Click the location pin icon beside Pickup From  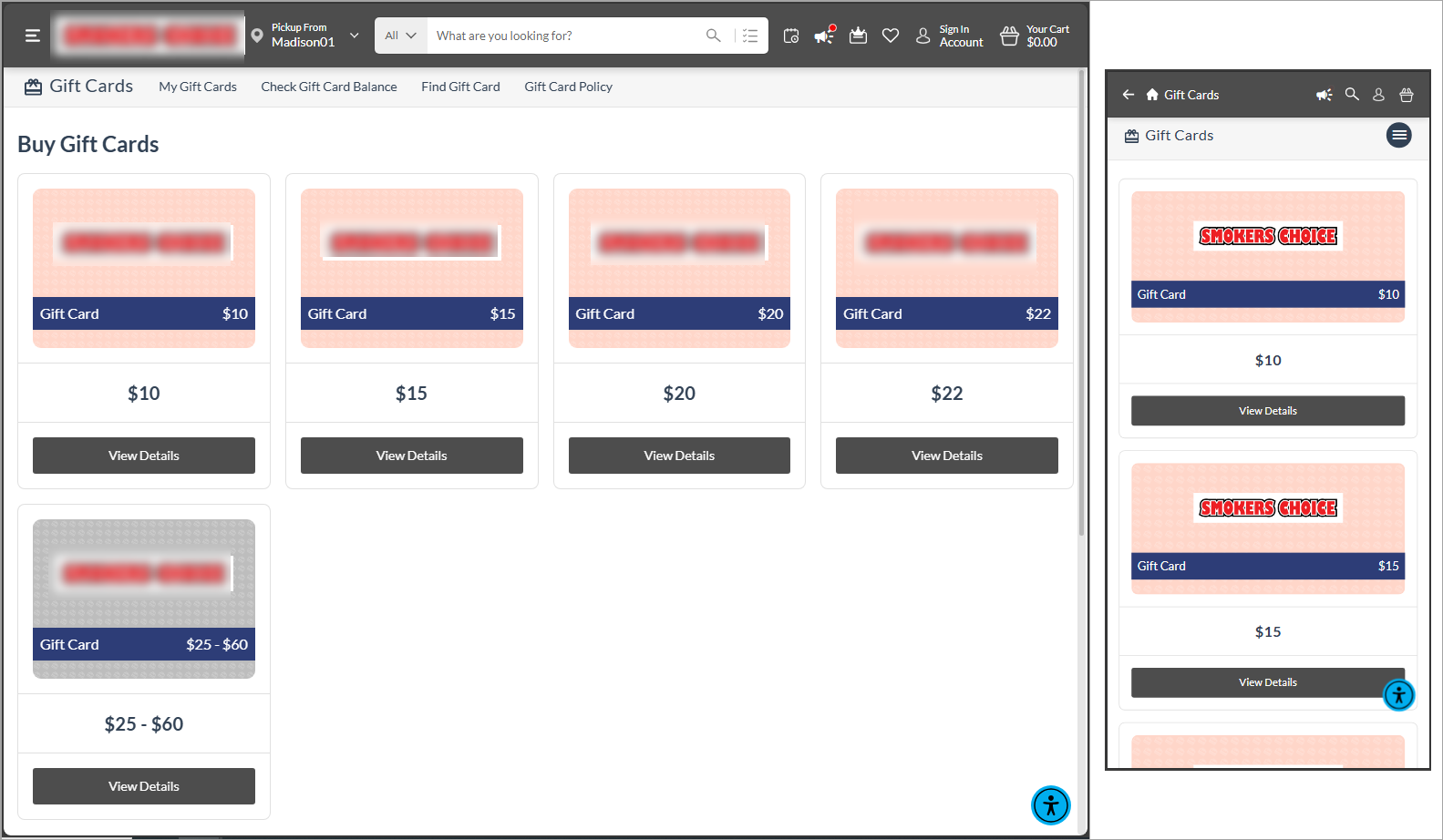click(x=257, y=36)
